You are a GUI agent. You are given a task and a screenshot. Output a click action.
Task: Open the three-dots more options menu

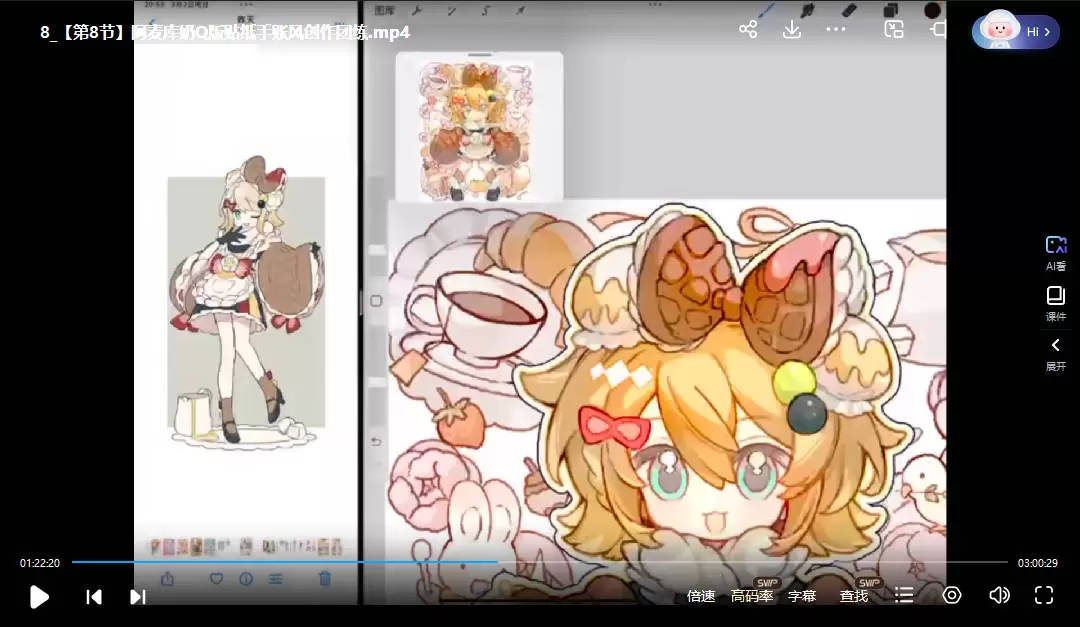point(835,30)
